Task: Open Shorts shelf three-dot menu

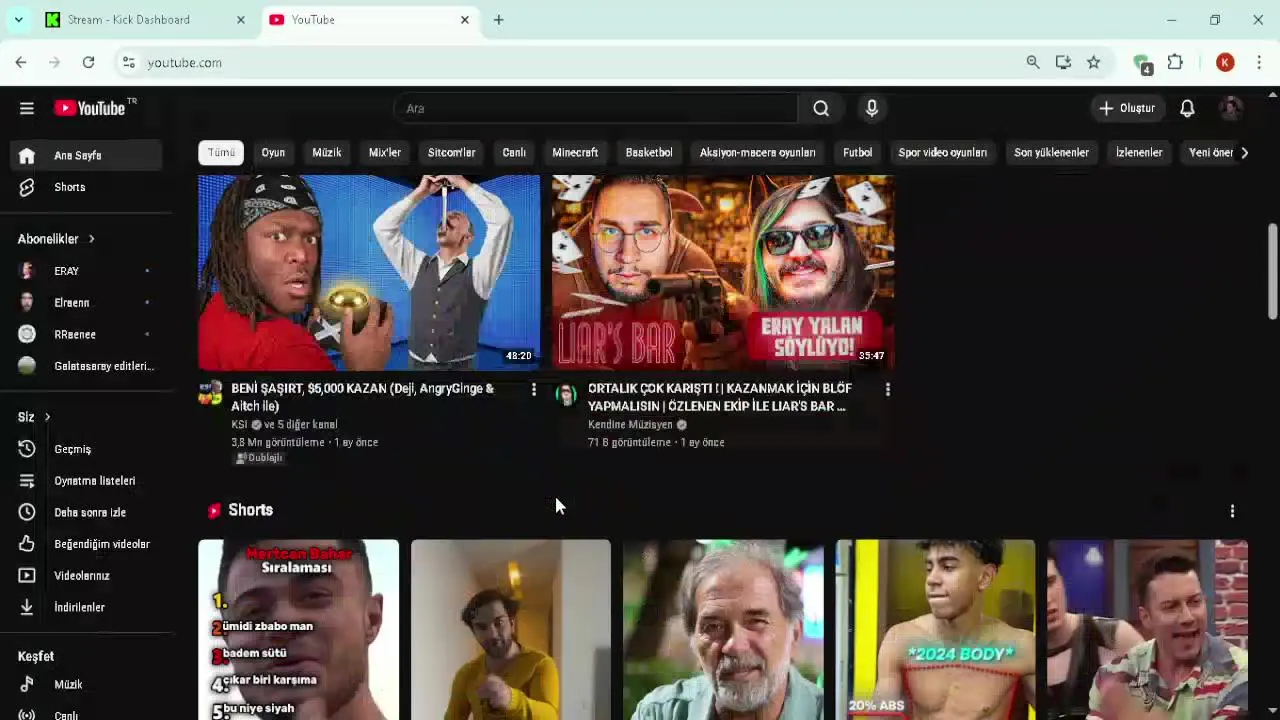Action: pyautogui.click(x=1232, y=511)
